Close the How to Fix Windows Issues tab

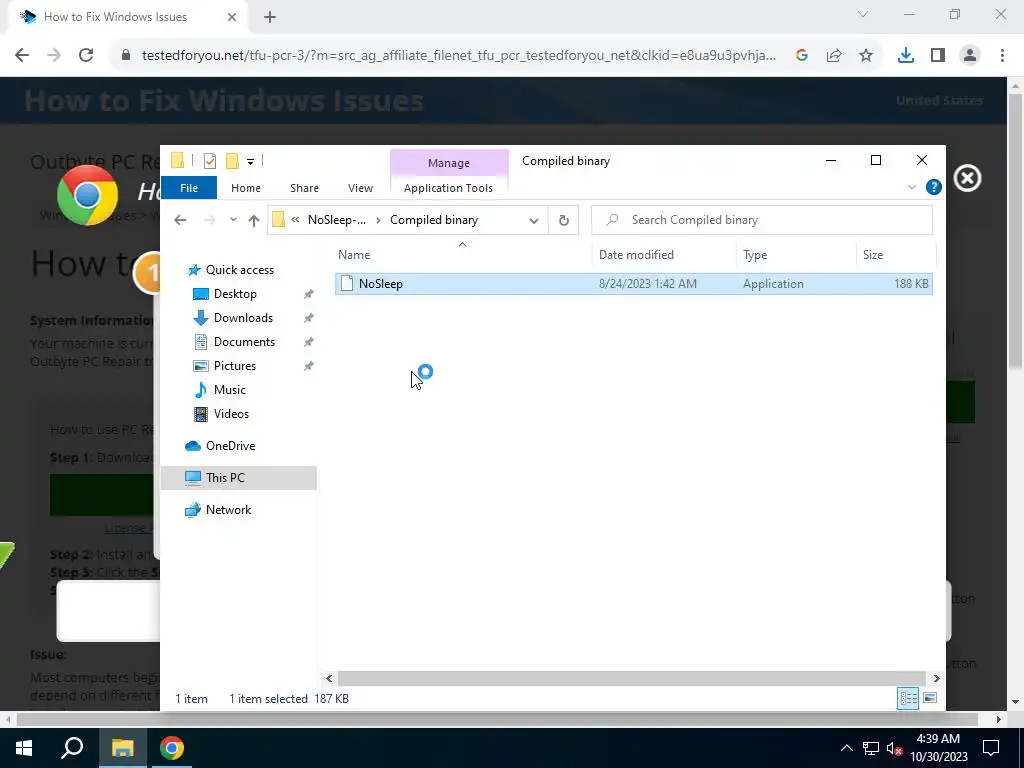coord(231,17)
